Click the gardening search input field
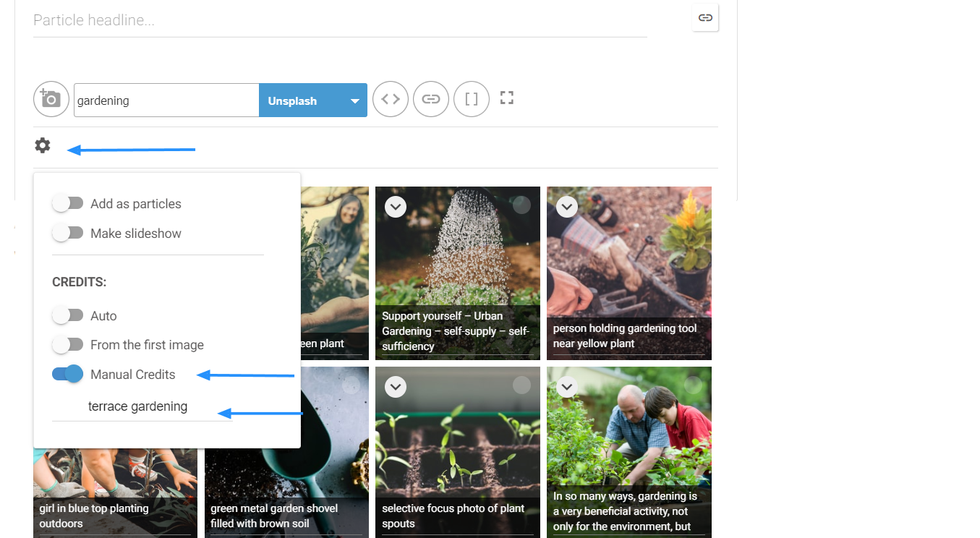The height and width of the screenshot is (538, 980). pyautogui.click(x=166, y=101)
